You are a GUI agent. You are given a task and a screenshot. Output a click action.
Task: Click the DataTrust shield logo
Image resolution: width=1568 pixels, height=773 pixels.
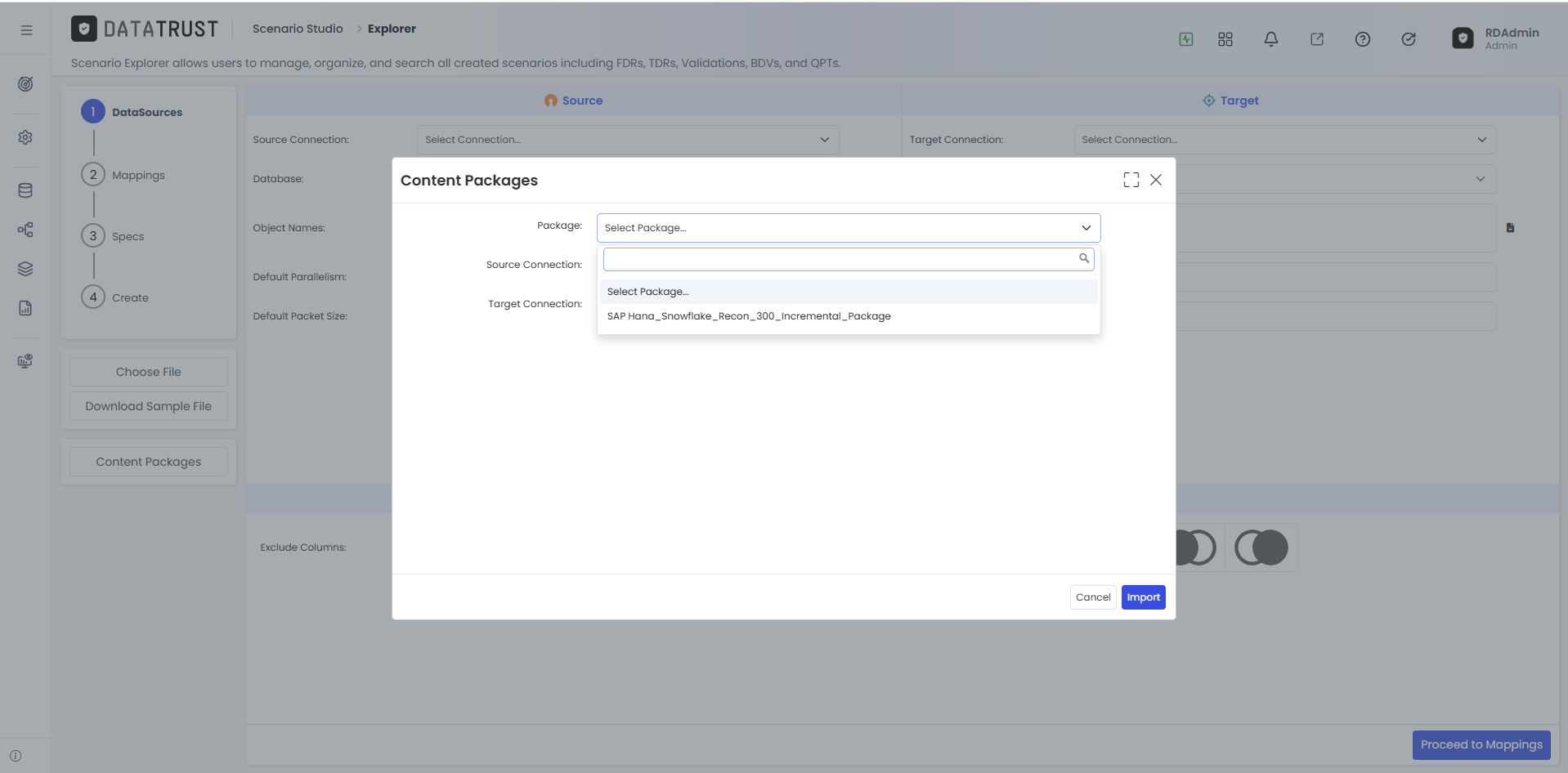point(84,29)
